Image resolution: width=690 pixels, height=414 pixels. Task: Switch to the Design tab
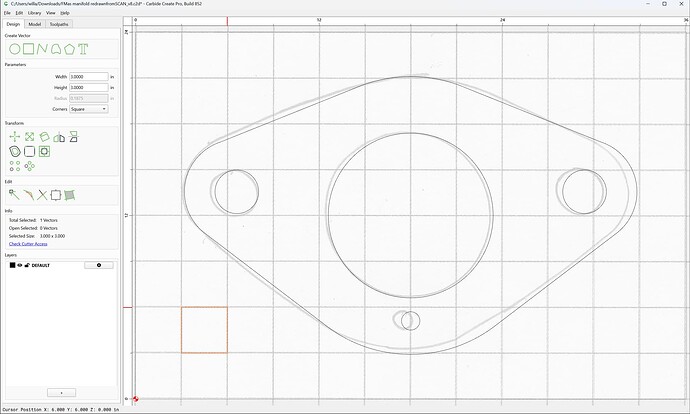13,24
